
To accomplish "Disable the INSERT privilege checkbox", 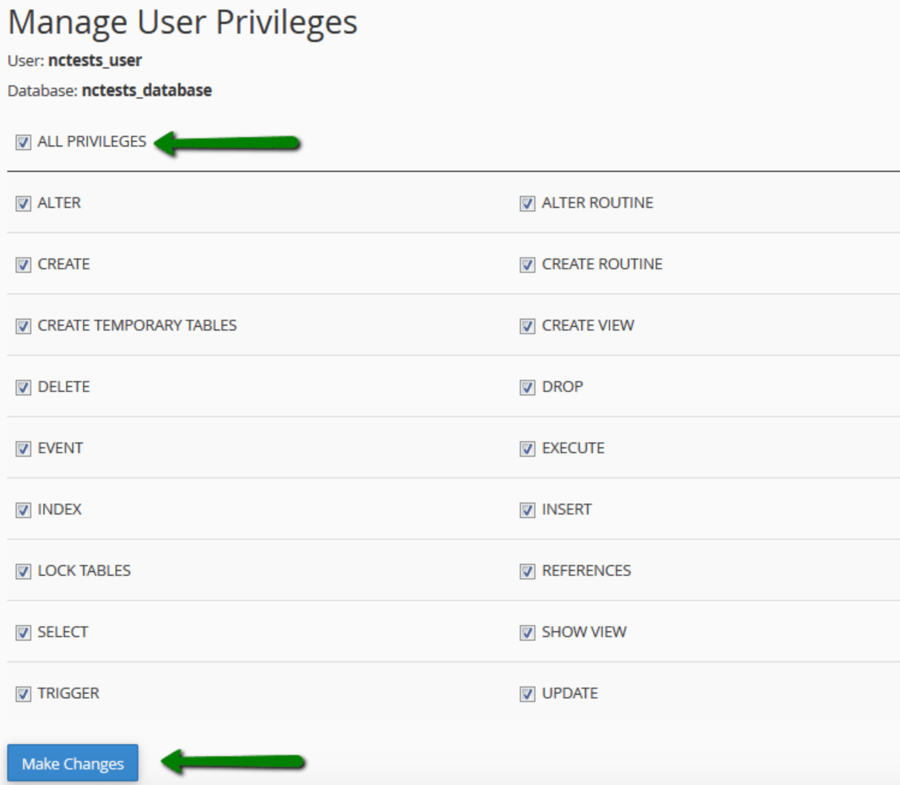I will point(527,510).
